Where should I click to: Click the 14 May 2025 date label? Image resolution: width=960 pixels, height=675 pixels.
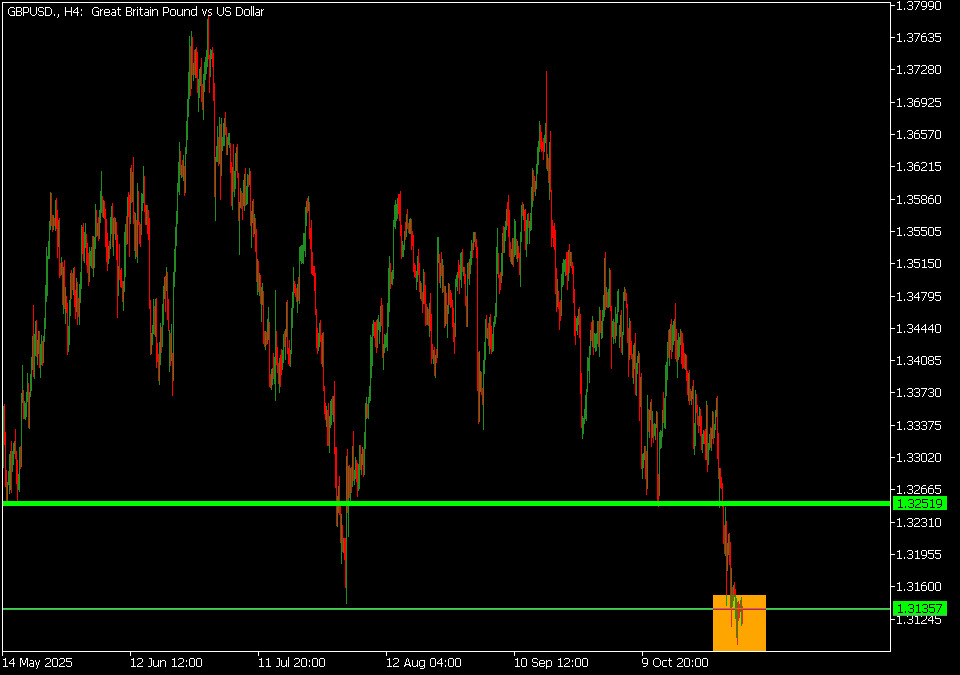[x=37, y=662]
